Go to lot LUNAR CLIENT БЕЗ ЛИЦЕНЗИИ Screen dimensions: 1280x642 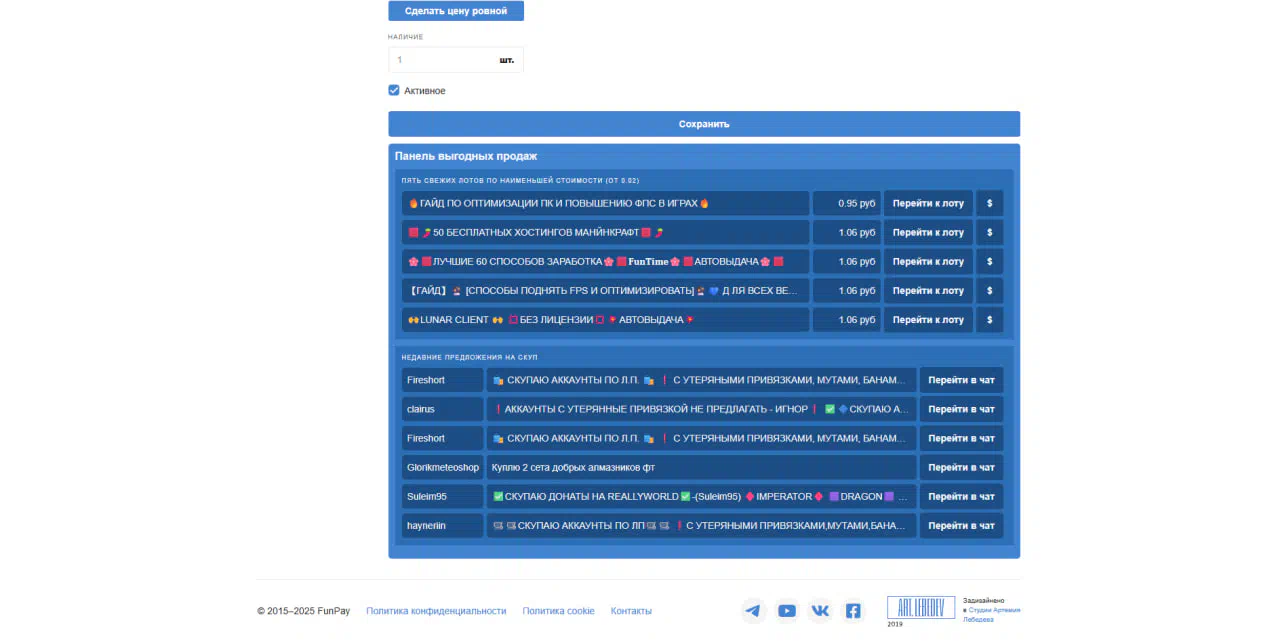pos(928,320)
